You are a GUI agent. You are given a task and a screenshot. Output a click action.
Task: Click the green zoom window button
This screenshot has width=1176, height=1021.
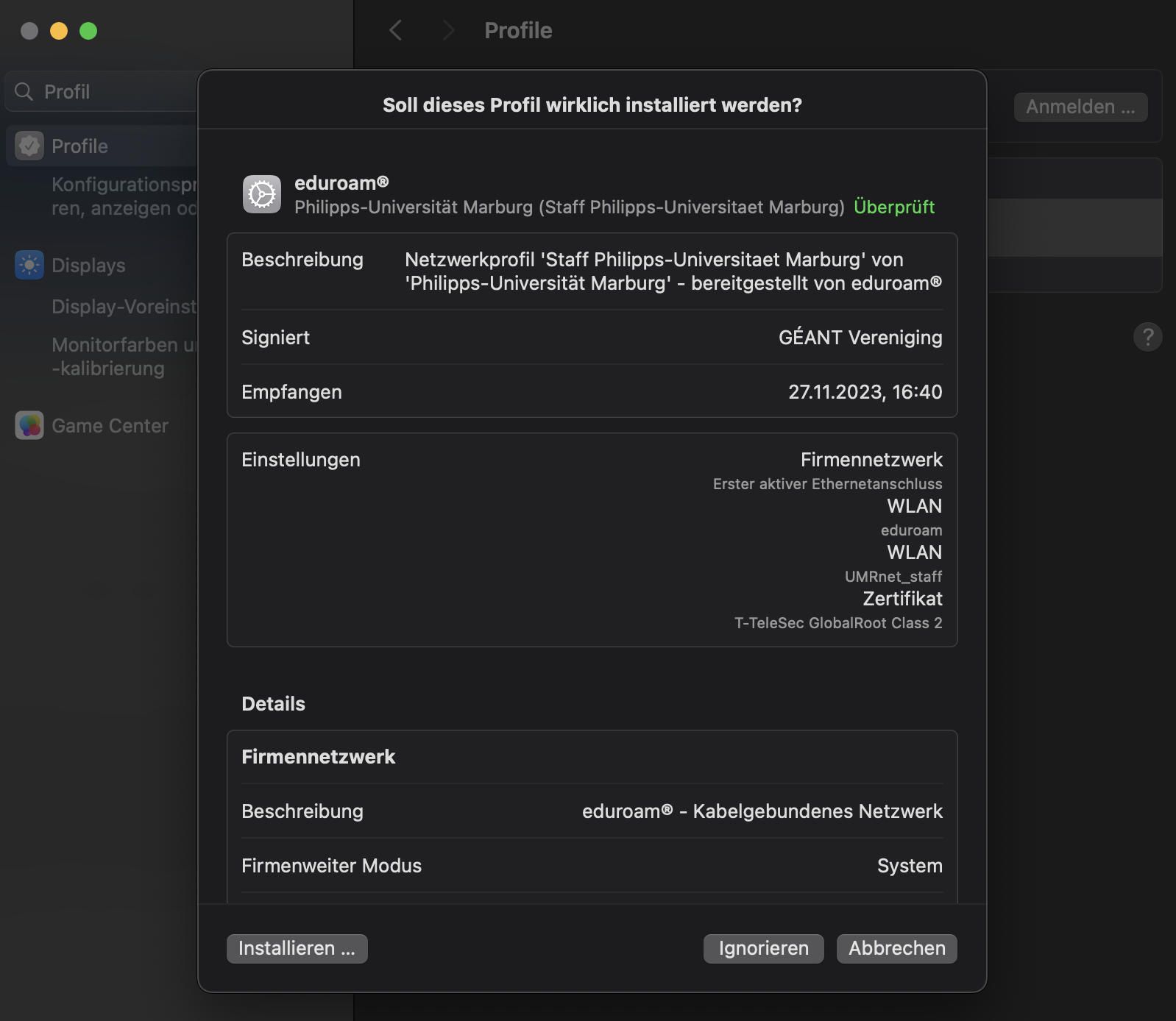pyautogui.click(x=88, y=31)
